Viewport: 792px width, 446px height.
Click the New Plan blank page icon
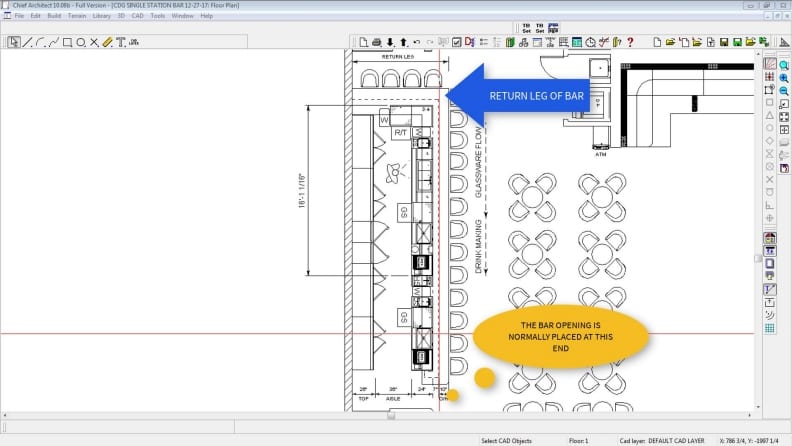[363, 42]
